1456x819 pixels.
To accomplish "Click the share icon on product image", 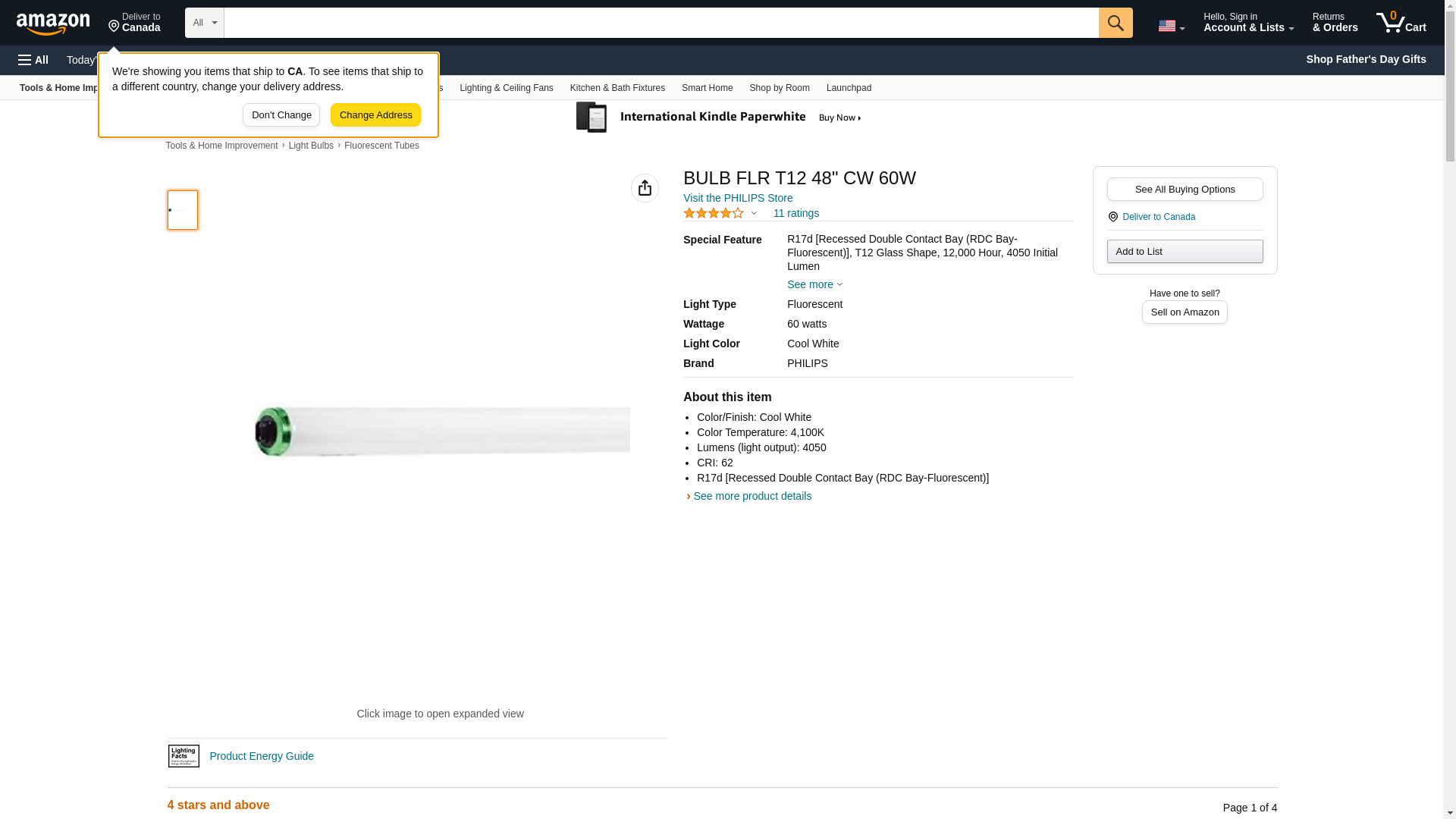I will [x=645, y=188].
